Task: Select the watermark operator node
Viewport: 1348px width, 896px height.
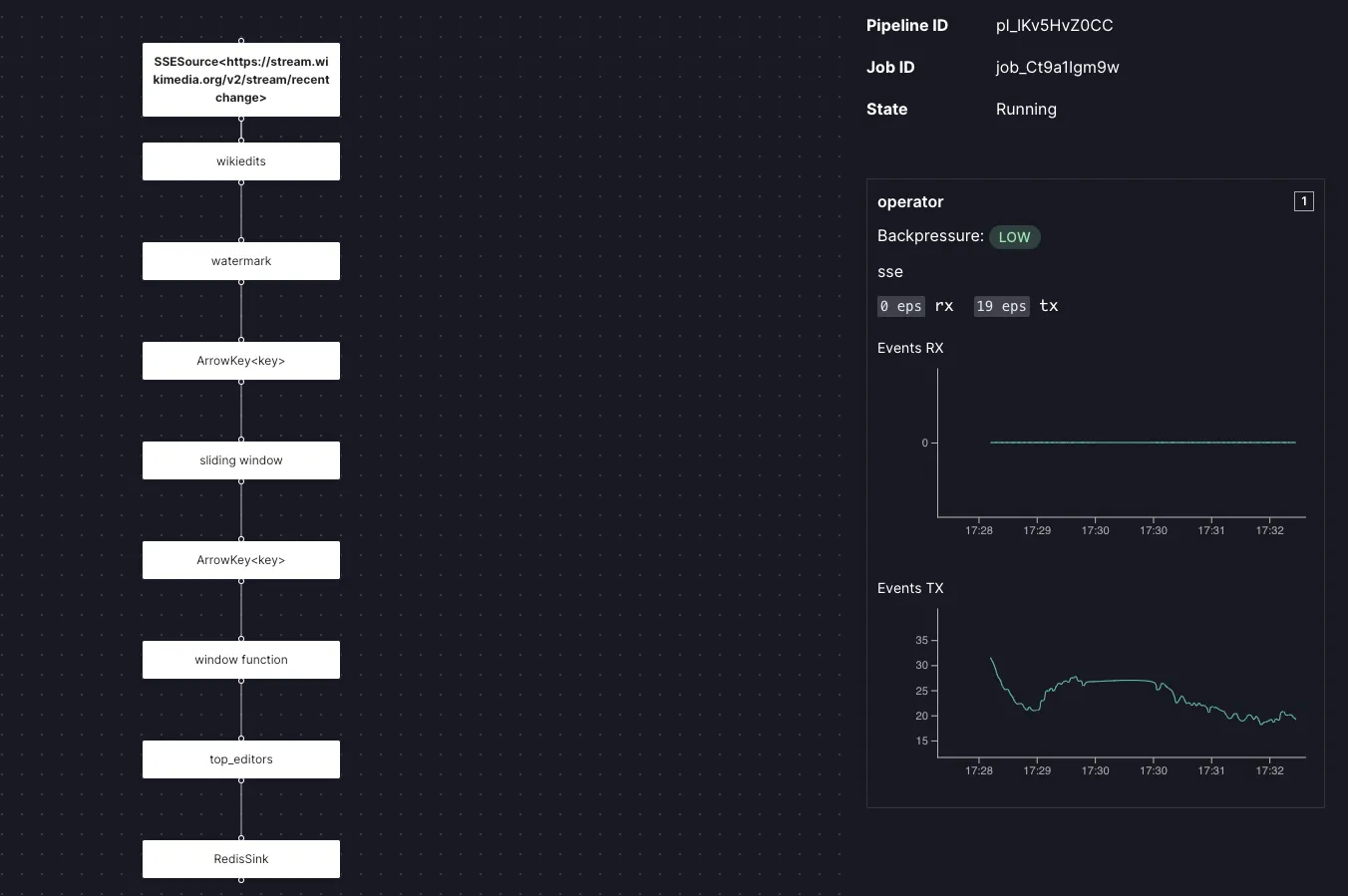Action: tap(240, 261)
